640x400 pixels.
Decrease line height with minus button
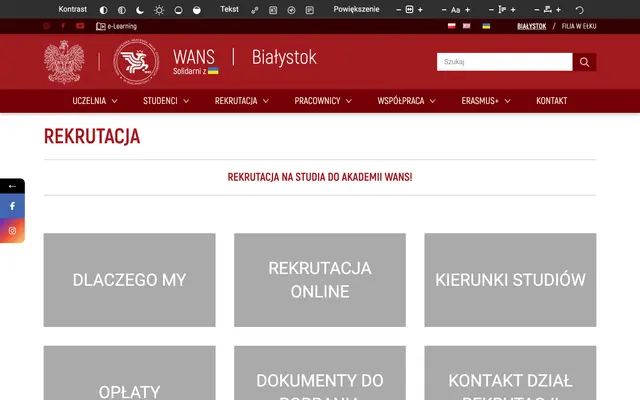click(491, 10)
